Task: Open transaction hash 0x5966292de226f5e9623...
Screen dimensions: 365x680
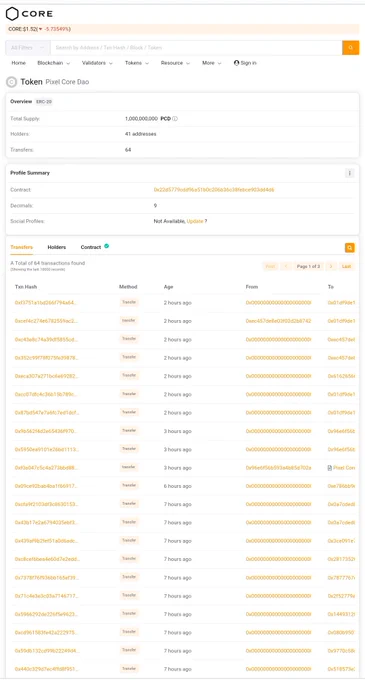Action: click(x=46, y=614)
